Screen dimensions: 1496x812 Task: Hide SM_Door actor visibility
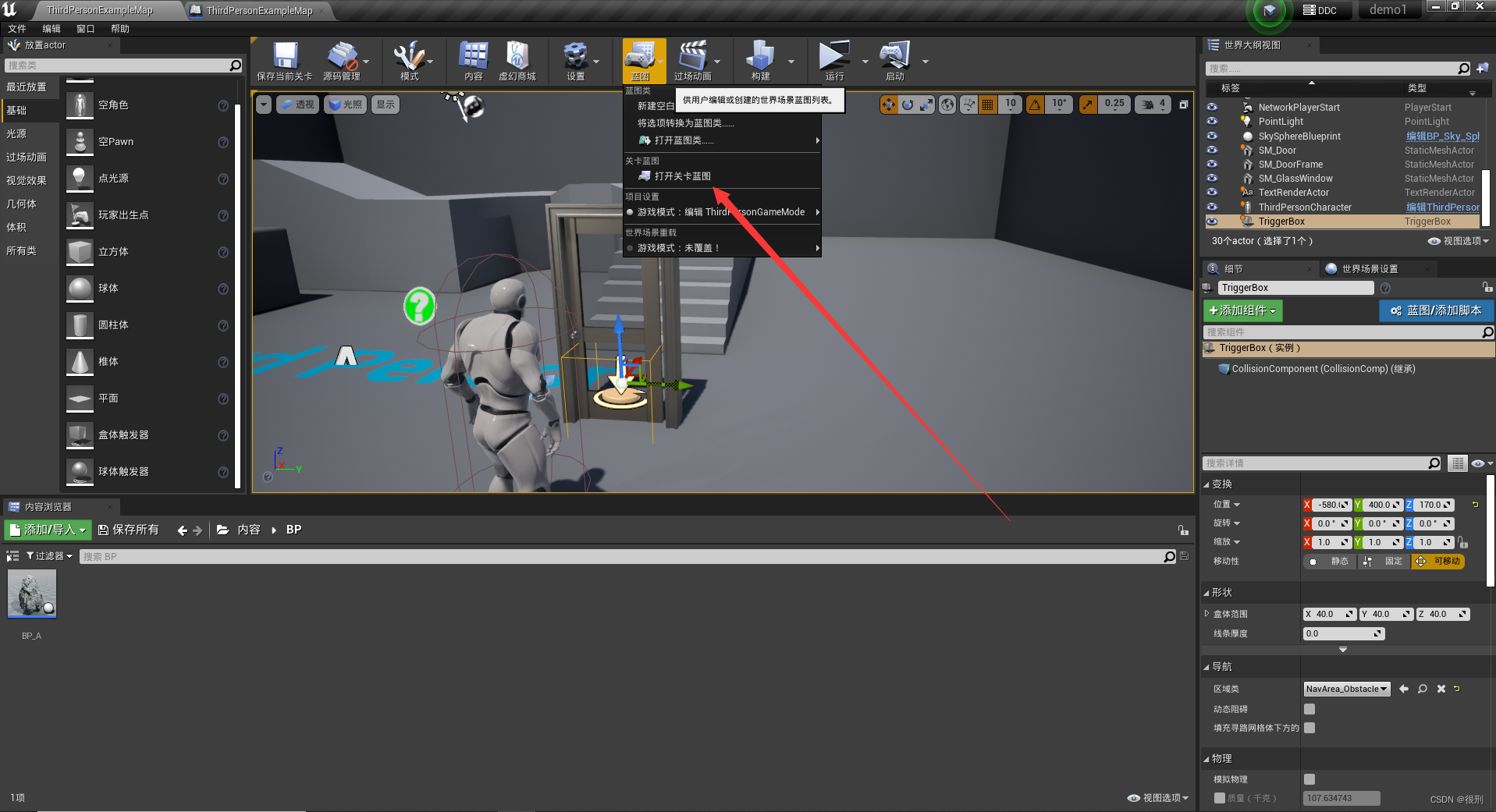[x=1212, y=150]
